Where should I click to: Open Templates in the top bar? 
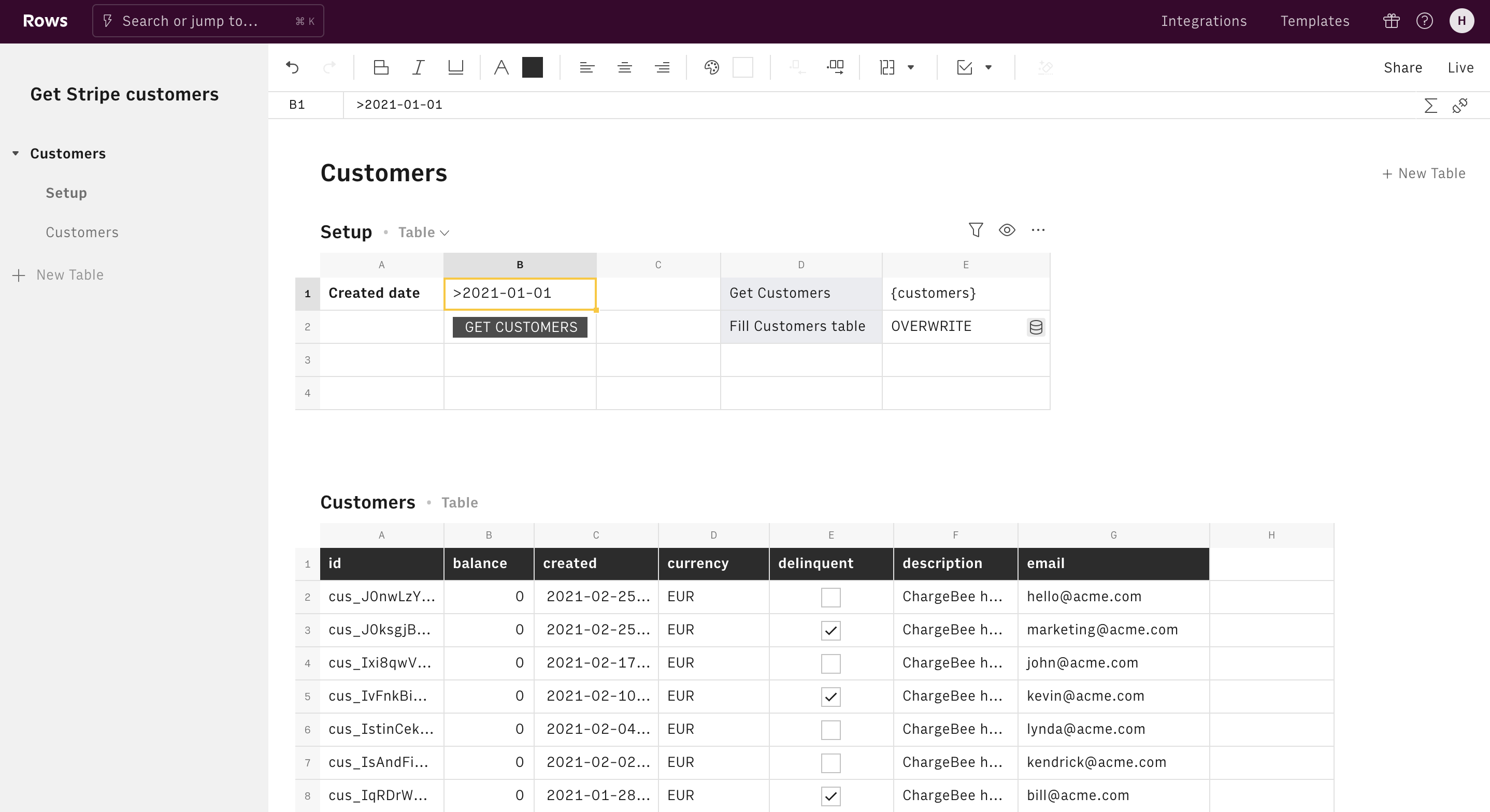click(1314, 21)
